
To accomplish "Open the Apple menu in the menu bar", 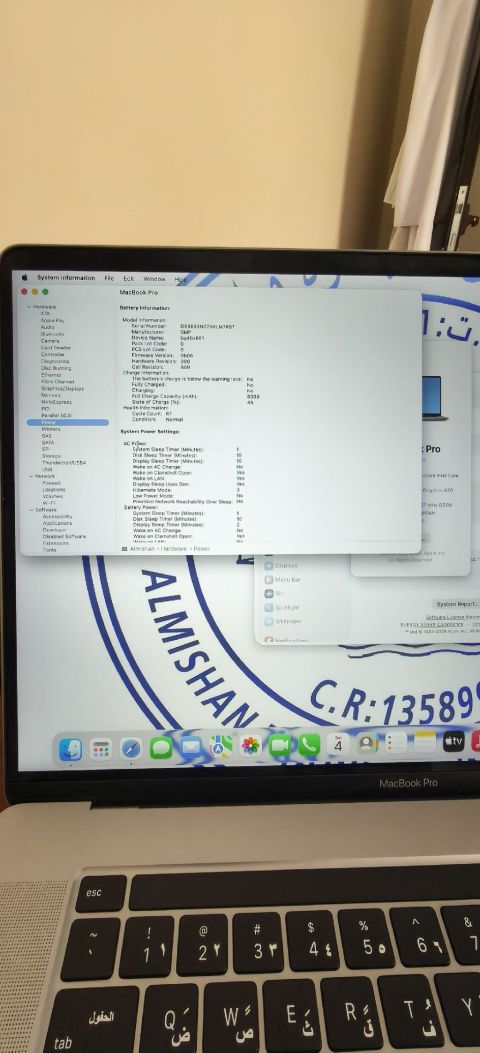I will (25, 277).
